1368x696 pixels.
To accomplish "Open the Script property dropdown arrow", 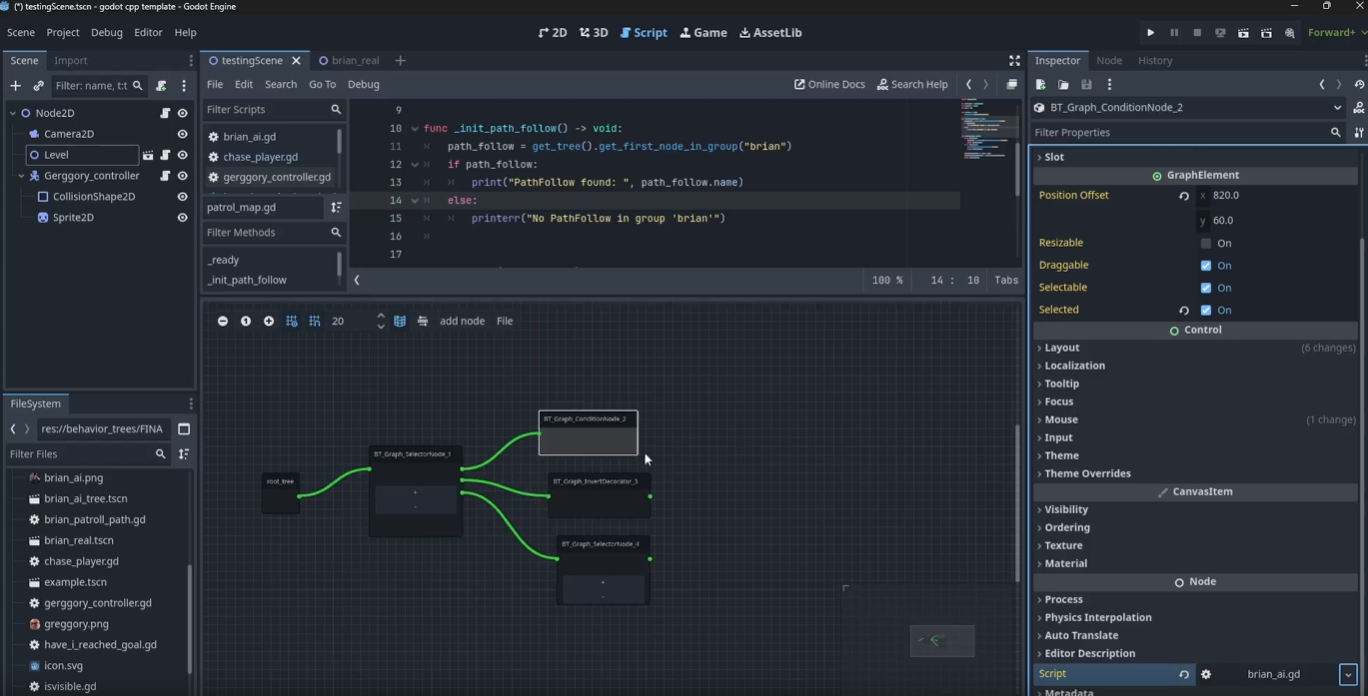I will coord(1348,674).
